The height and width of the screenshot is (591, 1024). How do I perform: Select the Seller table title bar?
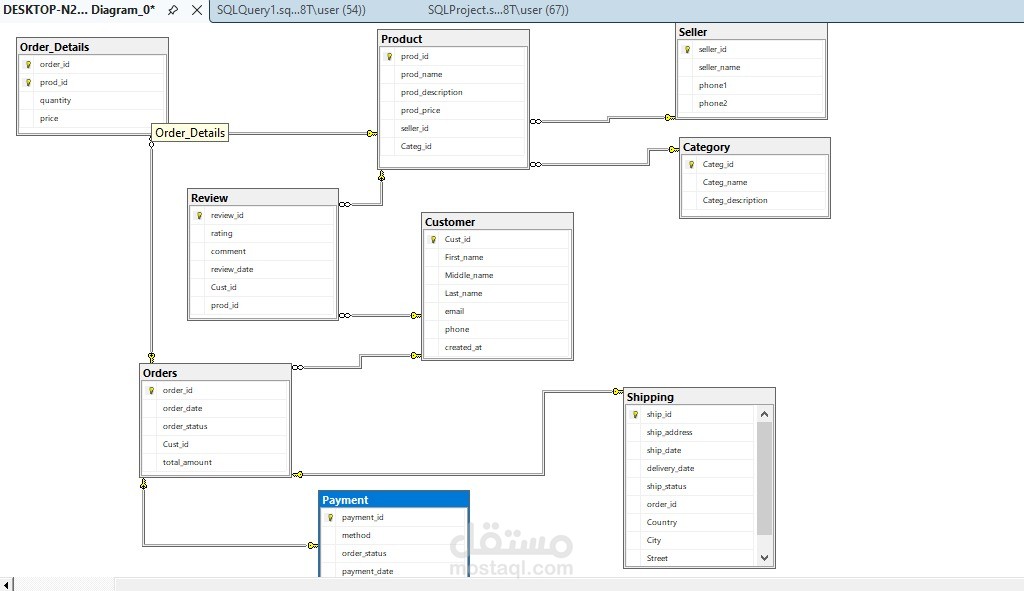[751, 32]
